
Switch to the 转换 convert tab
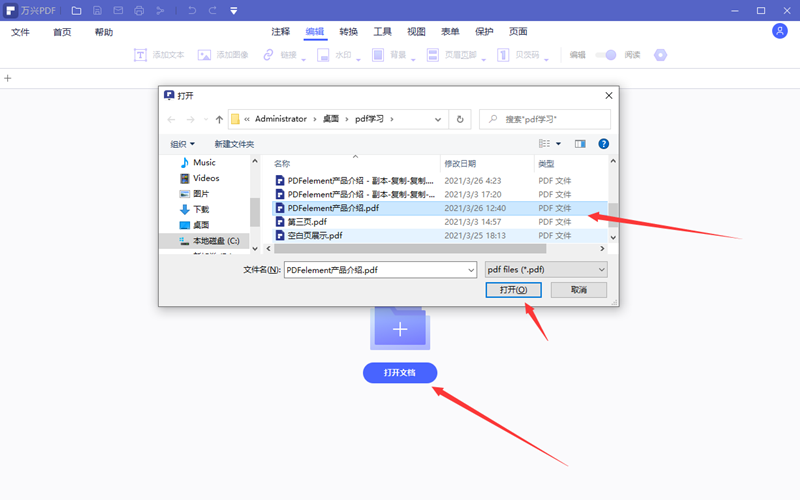coord(349,32)
